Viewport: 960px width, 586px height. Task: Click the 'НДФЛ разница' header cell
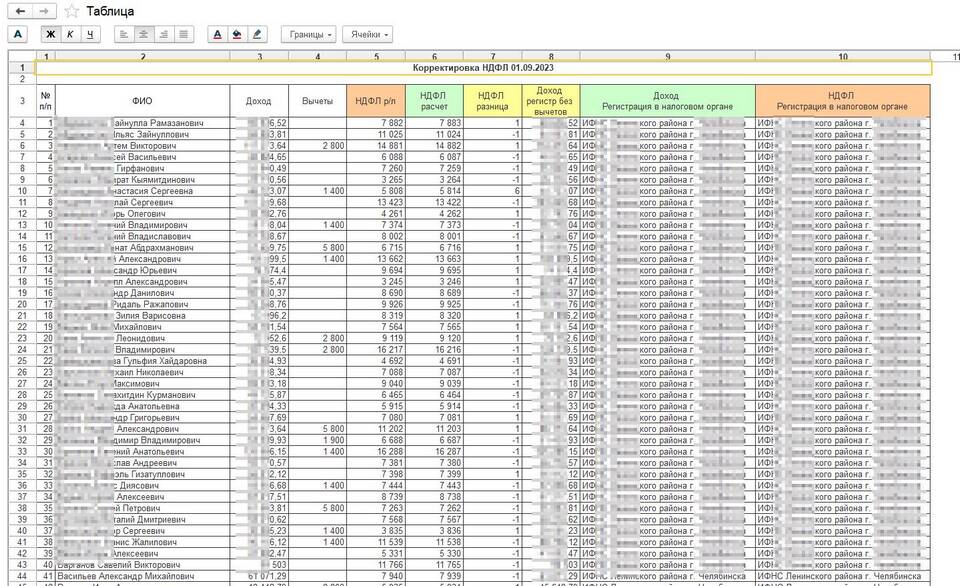pyautogui.click(x=492, y=100)
